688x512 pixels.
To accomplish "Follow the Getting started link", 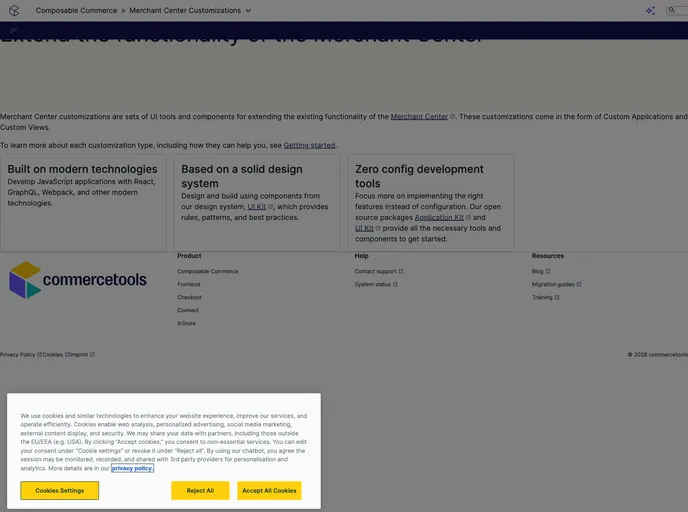I will pos(309,145).
